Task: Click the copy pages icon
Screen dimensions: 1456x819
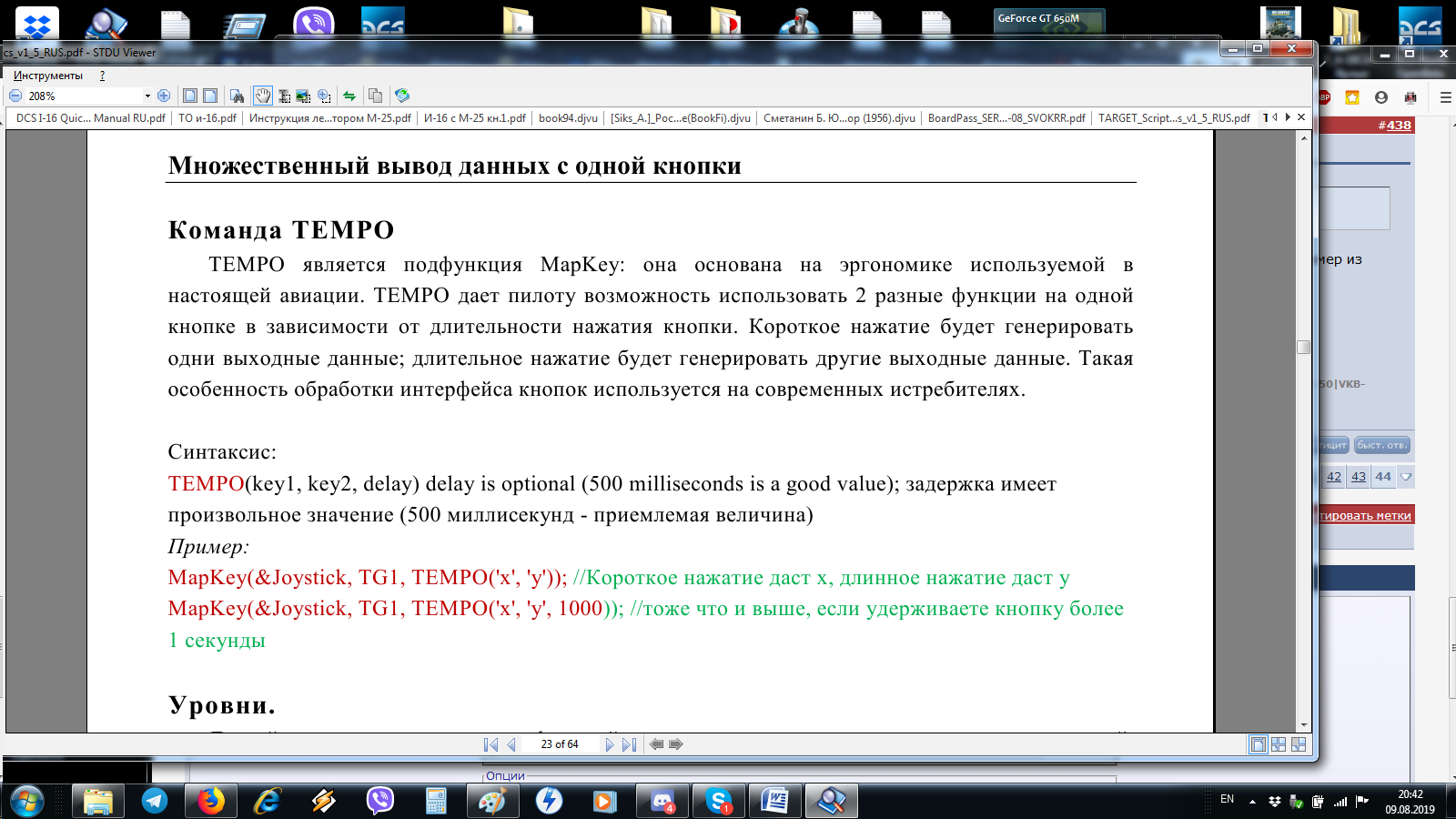Action: coord(375,96)
